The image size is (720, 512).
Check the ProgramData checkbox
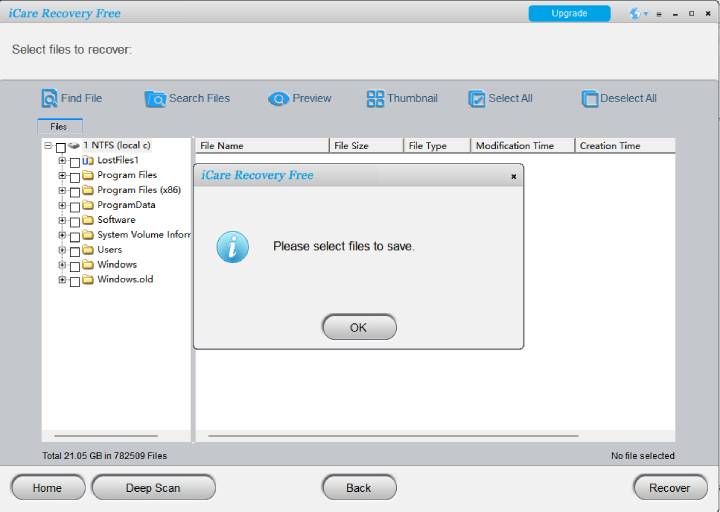coord(75,208)
